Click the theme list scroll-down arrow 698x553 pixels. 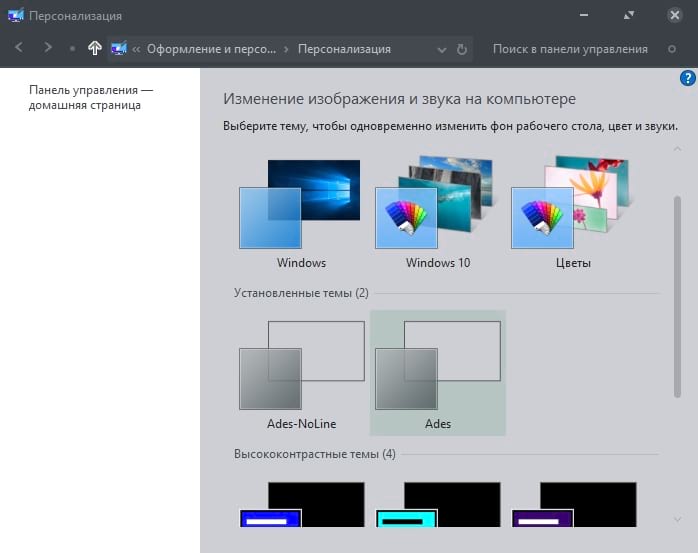point(678,519)
